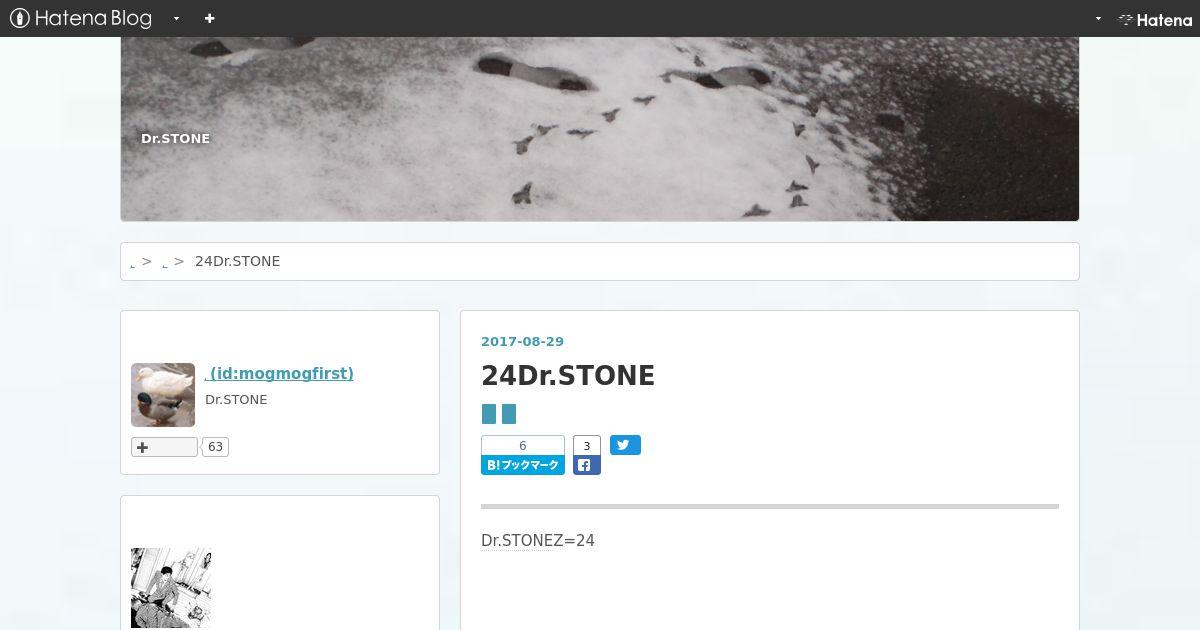View the 63 subscribers count bubble

[215, 447]
